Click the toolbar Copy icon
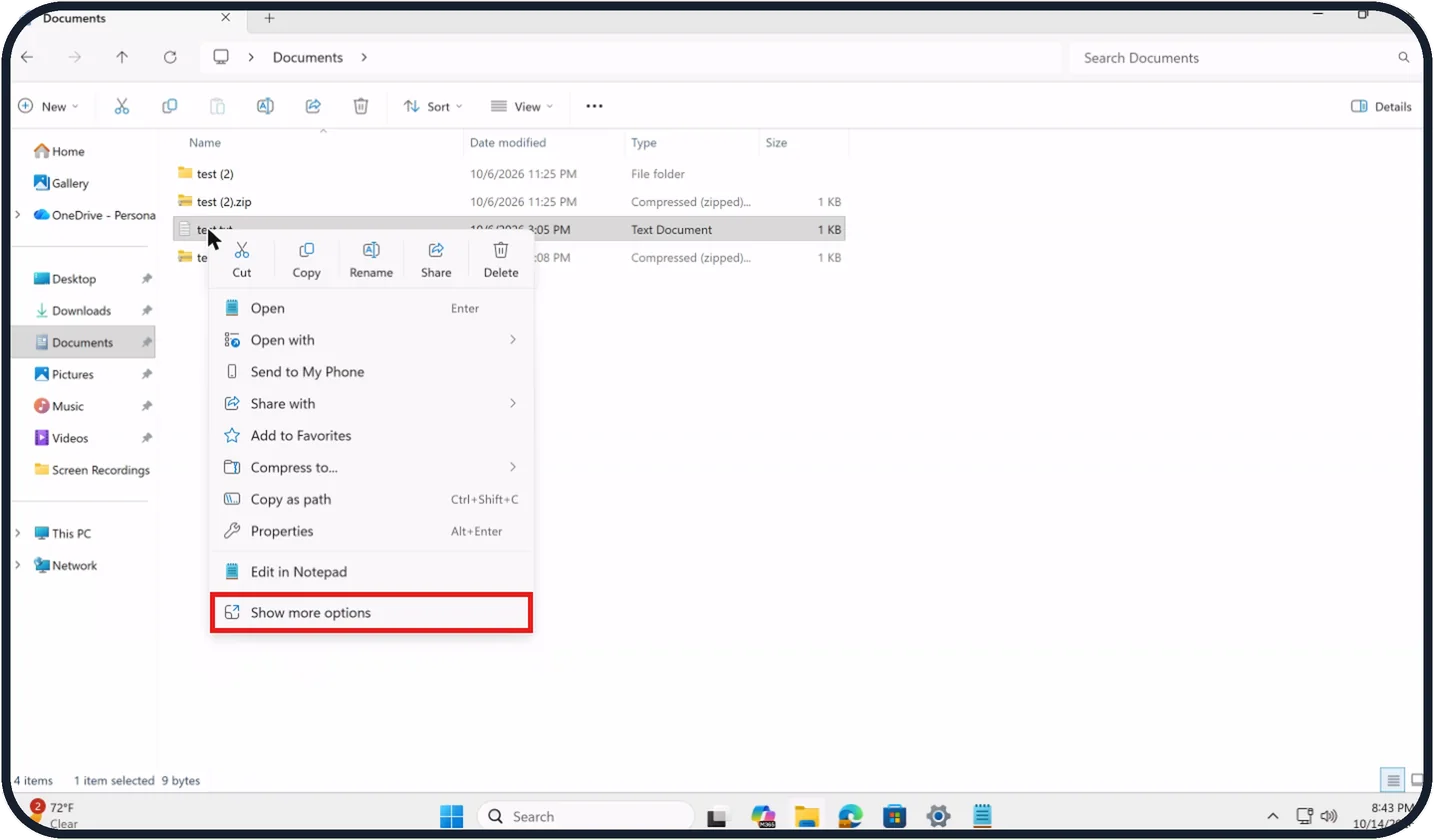Image resolution: width=1434 pixels, height=840 pixels. coord(170,106)
